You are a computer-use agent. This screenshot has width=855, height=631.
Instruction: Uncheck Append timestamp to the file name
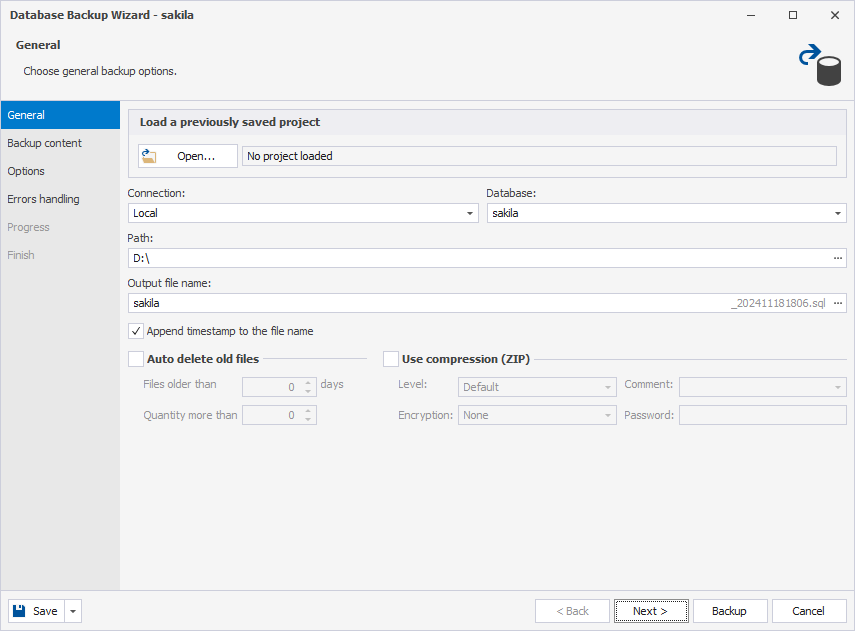(x=136, y=331)
